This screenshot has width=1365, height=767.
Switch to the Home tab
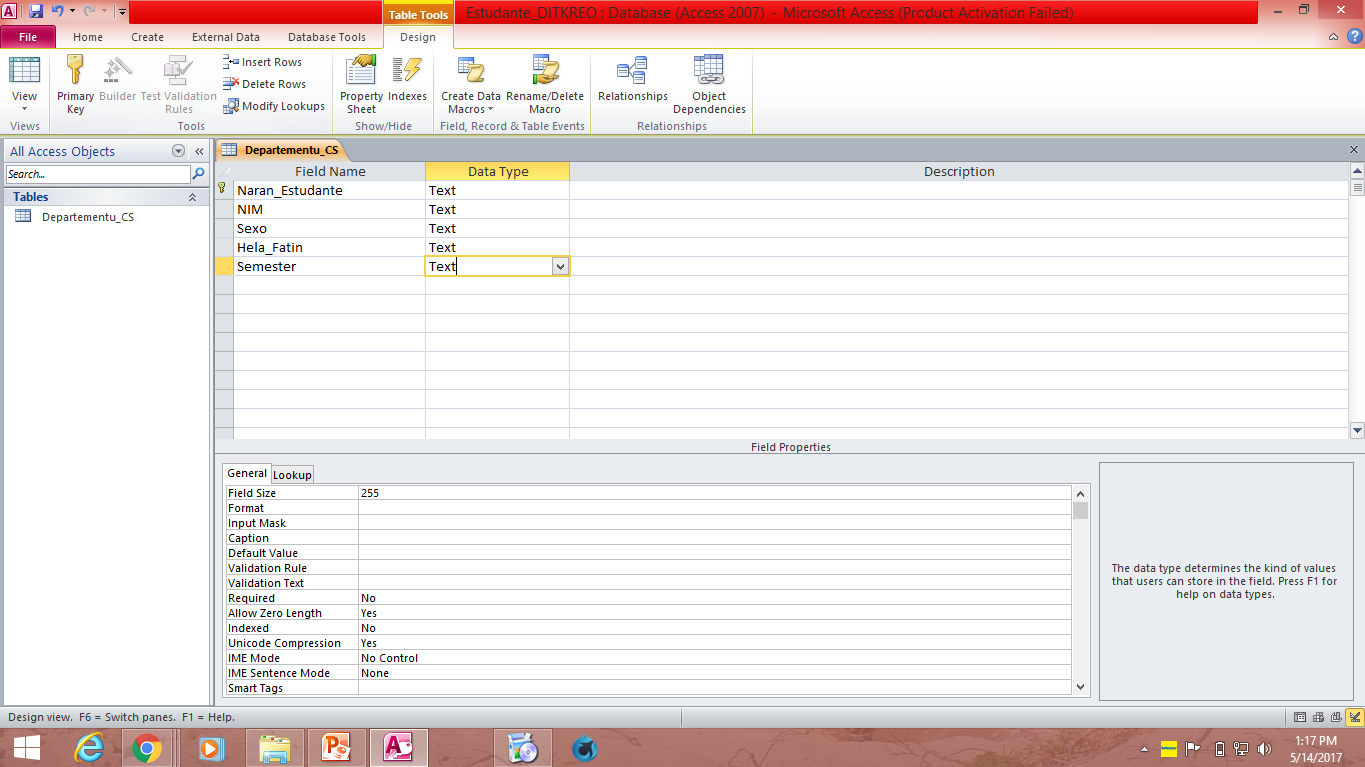[88, 37]
